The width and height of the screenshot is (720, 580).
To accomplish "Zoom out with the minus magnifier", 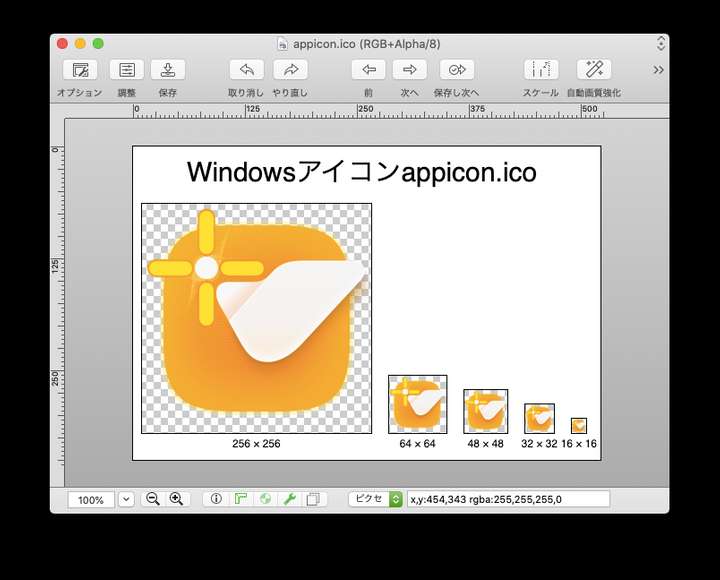I will [x=153, y=499].
